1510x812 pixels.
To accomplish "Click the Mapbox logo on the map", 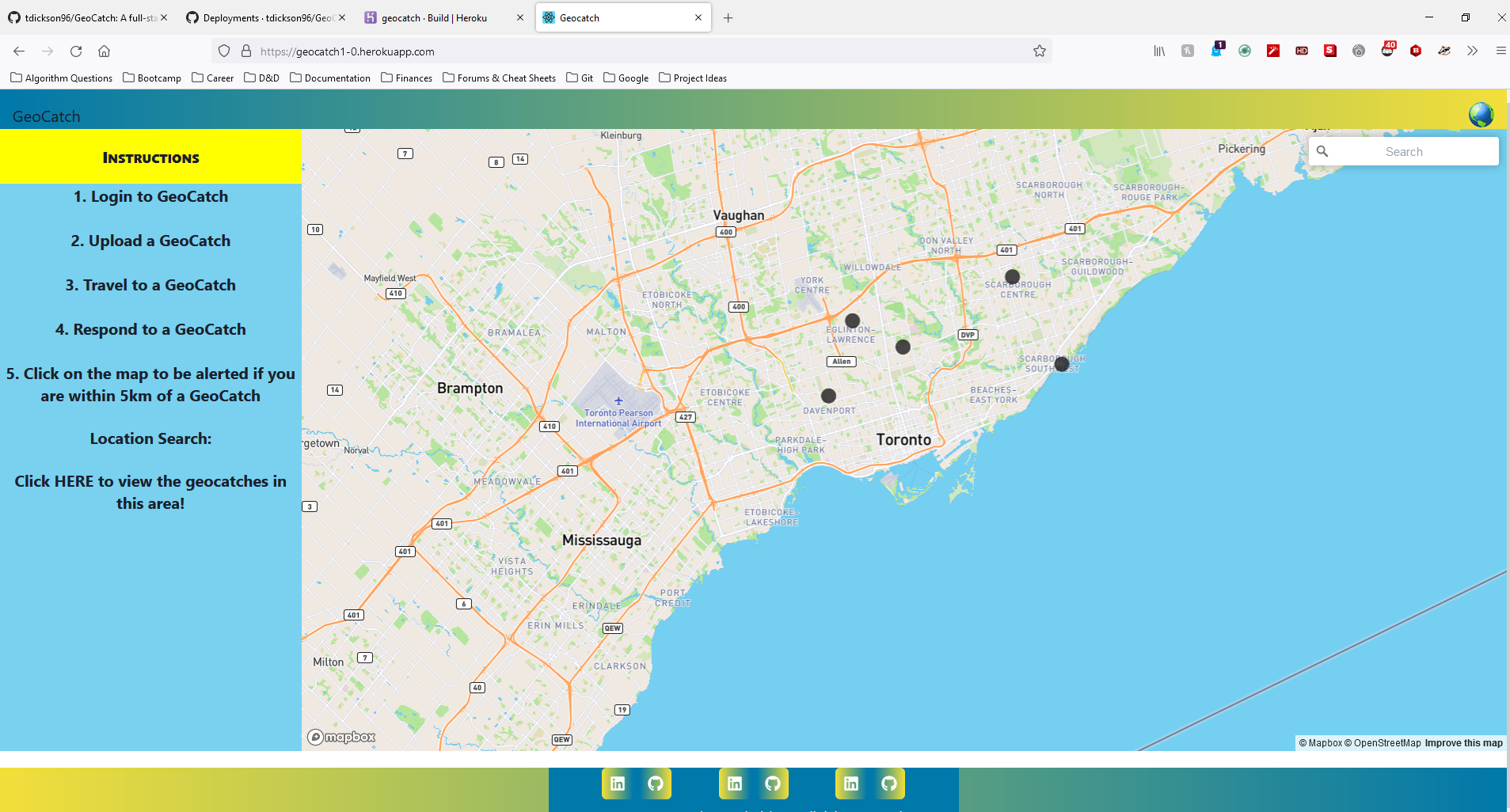I will [x=341, y=737].
